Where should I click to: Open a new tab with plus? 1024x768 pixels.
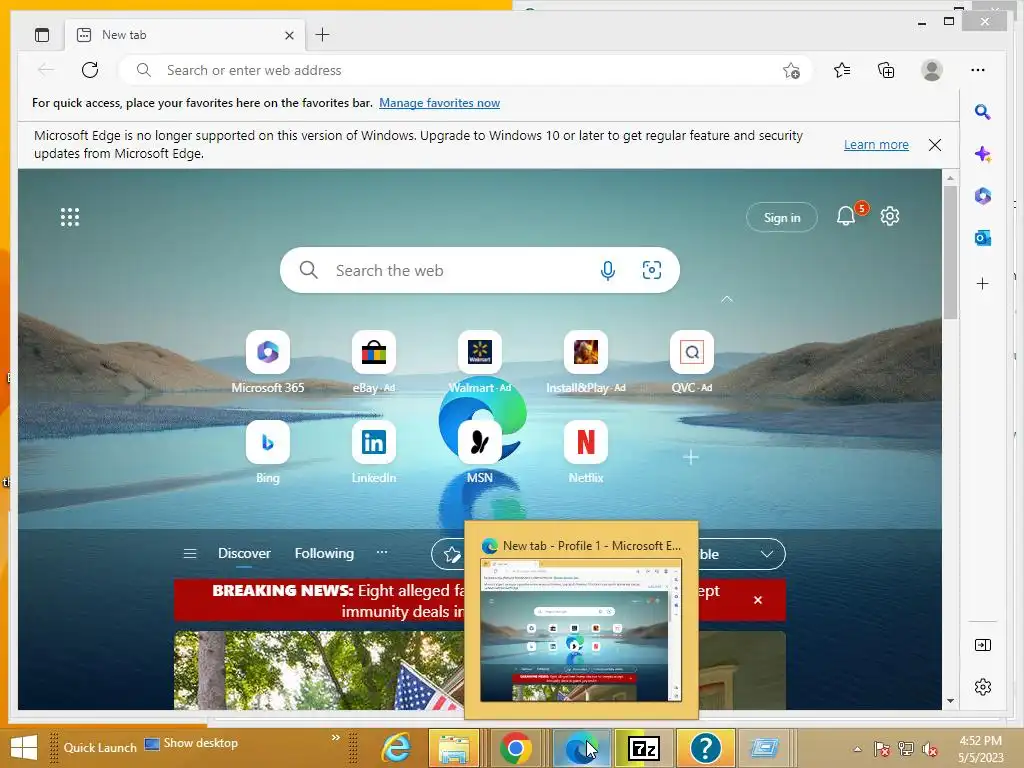323,35
